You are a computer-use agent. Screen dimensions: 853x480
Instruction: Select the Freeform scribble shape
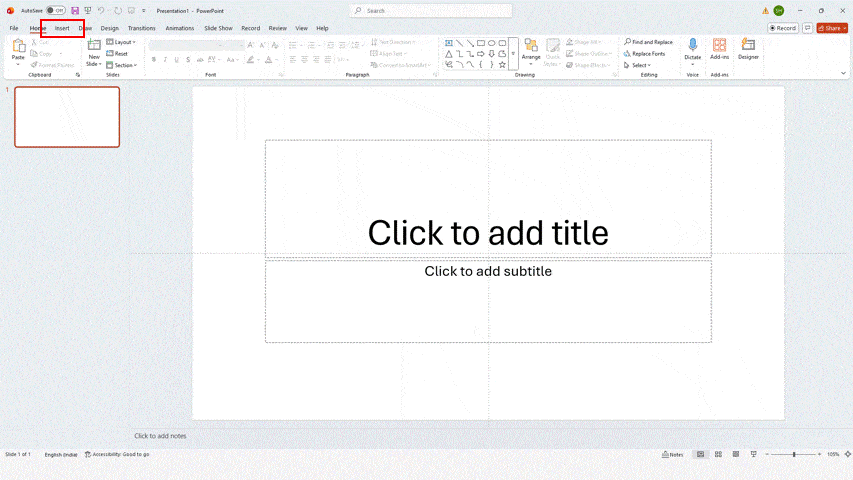click(449, 65)
